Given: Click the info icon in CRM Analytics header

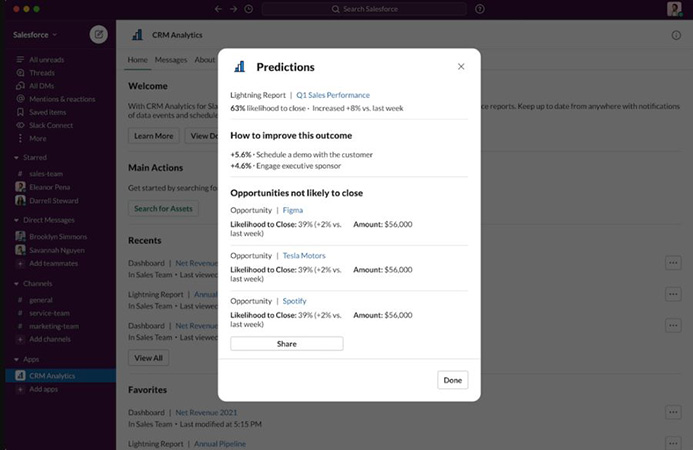Looking at the screenshot, I should (676, 35).
